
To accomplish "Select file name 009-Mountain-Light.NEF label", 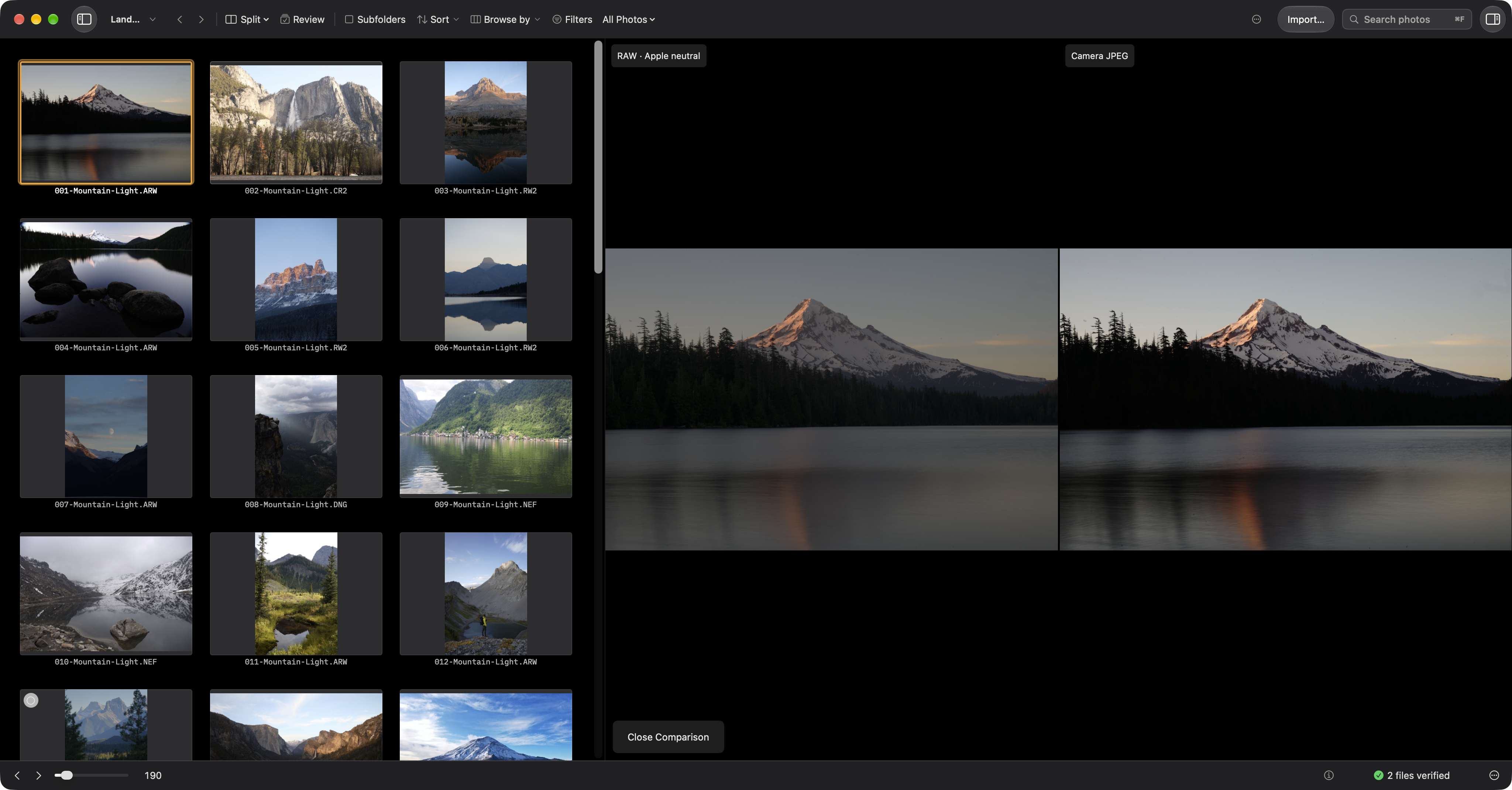I will [x=485, y=505].
